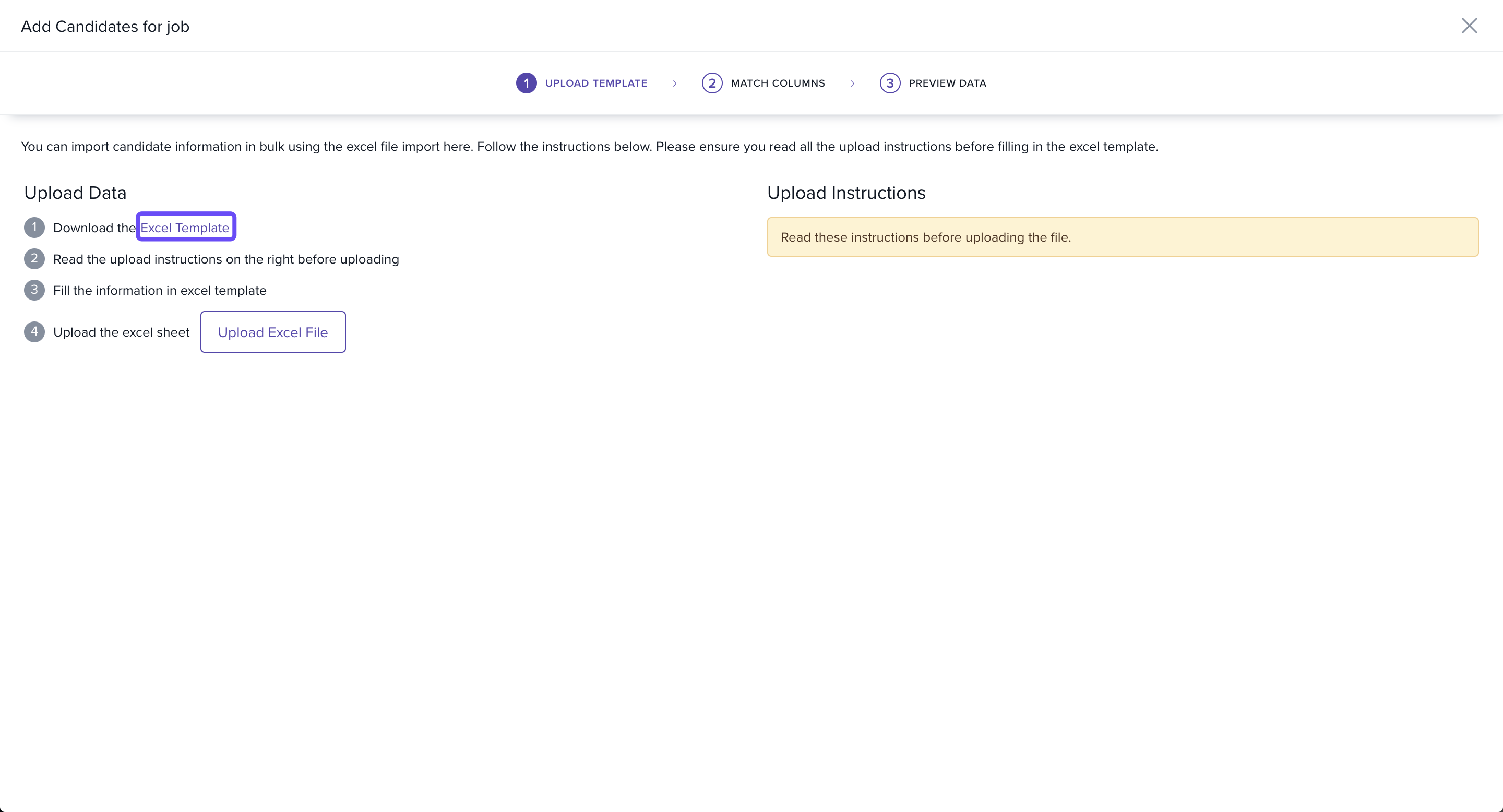Image resolution: width=1503 pixels, height=812 pixels.
Task: Click 'Fill the information in excel template' text
Action: tap(159, 291)
